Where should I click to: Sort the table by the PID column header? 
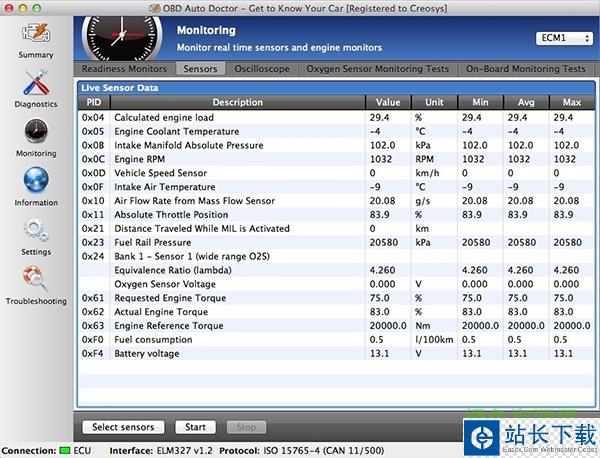[x=94, y=102]
